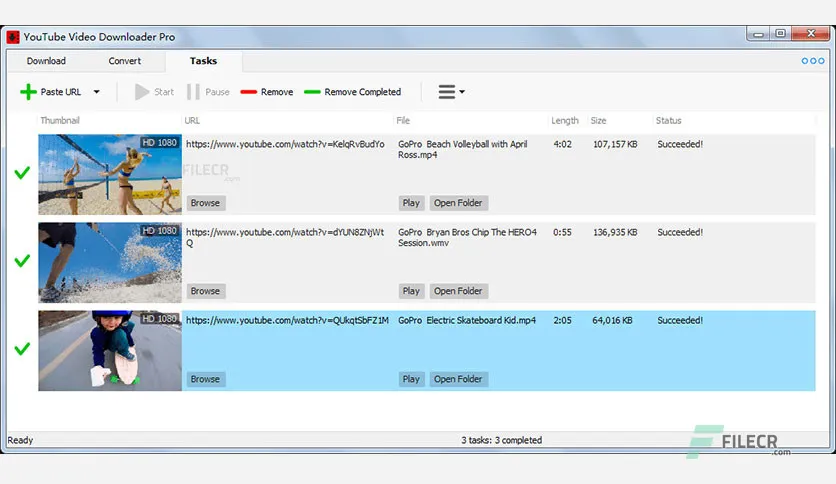Click Browse for the Electric Skateboard task
This screenshot has width=836, height=484.
coord(205,379)
